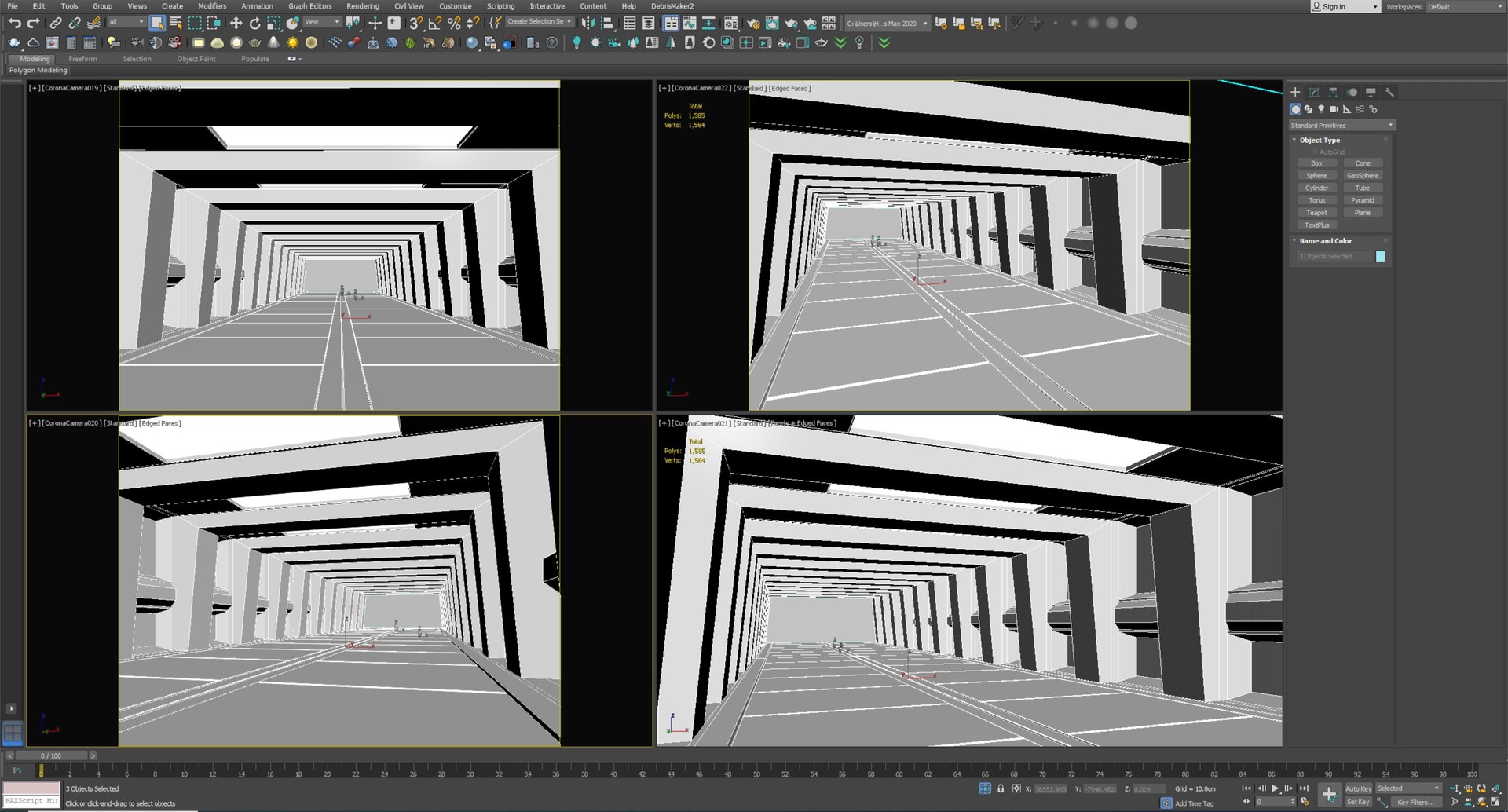Toggle the Angle Snap icon
Screen dimensions: 1508x812
435,24
